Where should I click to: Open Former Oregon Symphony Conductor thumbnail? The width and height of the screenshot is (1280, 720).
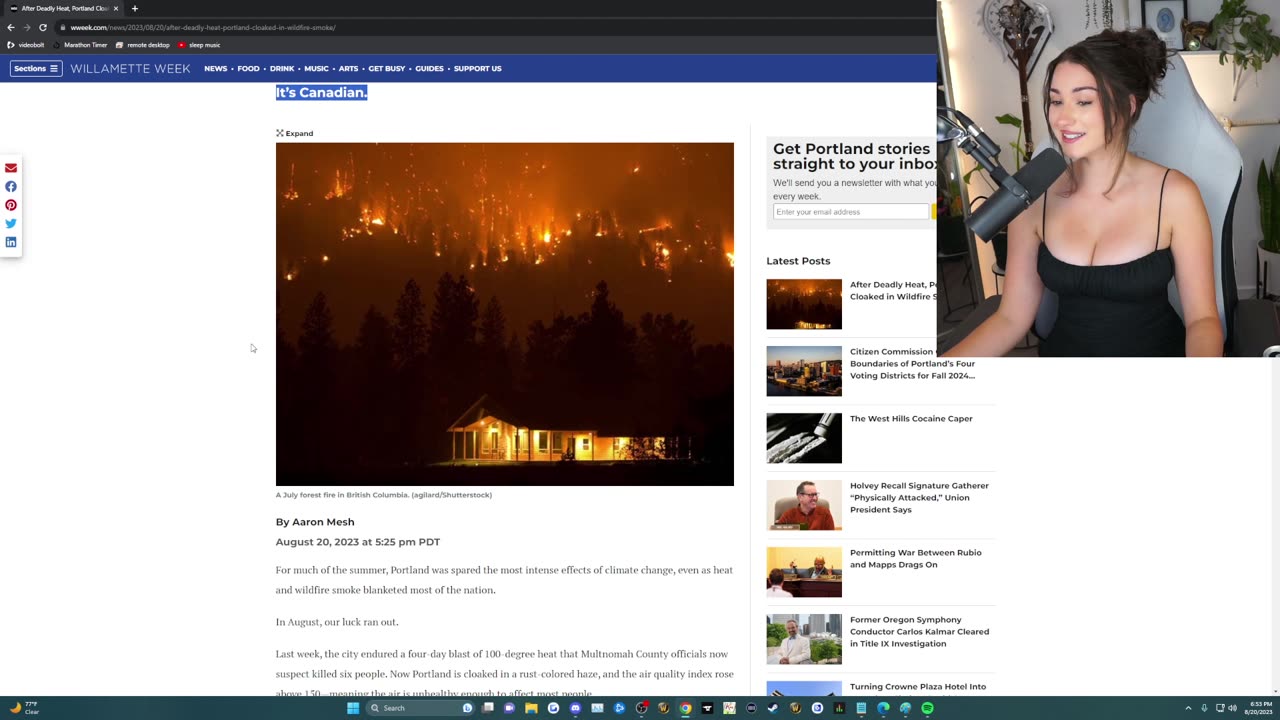(x=804, y=639)
